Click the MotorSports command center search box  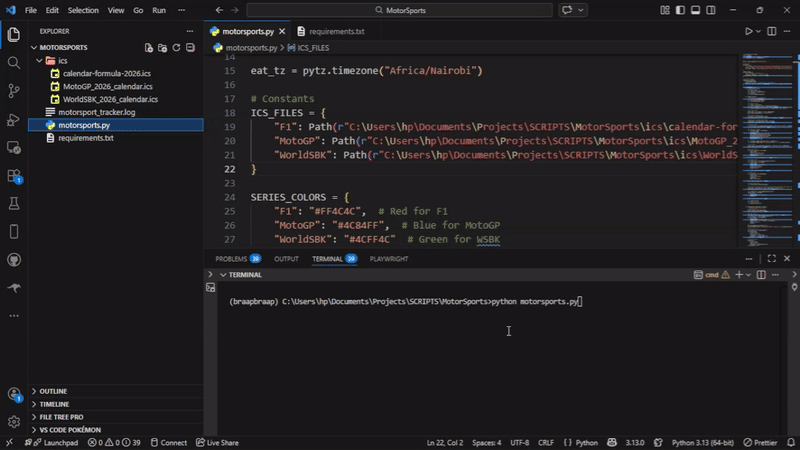399,10
